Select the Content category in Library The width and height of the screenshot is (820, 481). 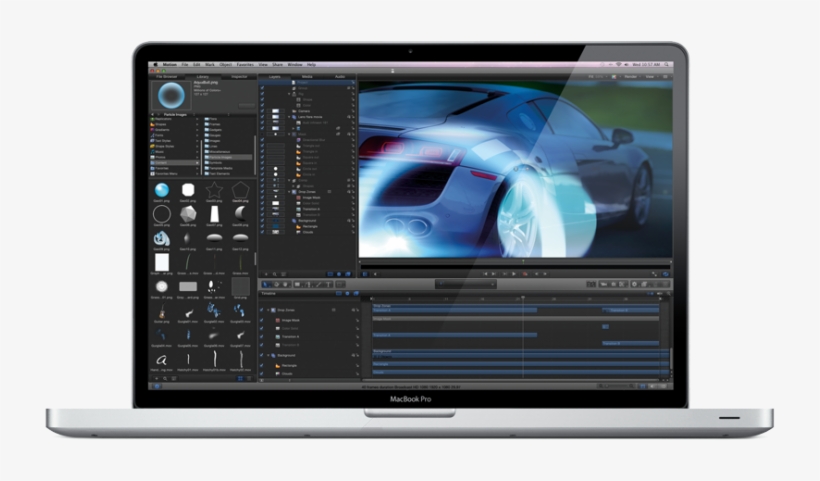pyautogui.click(x=175, y=163)
